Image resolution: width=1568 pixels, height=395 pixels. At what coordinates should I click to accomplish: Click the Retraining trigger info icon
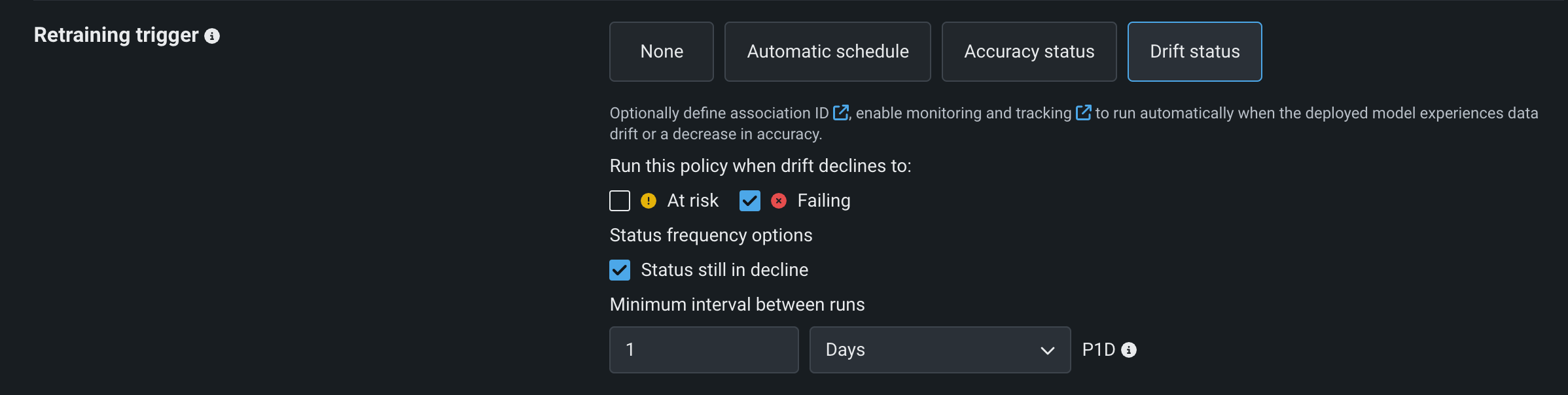click(212, 36)
